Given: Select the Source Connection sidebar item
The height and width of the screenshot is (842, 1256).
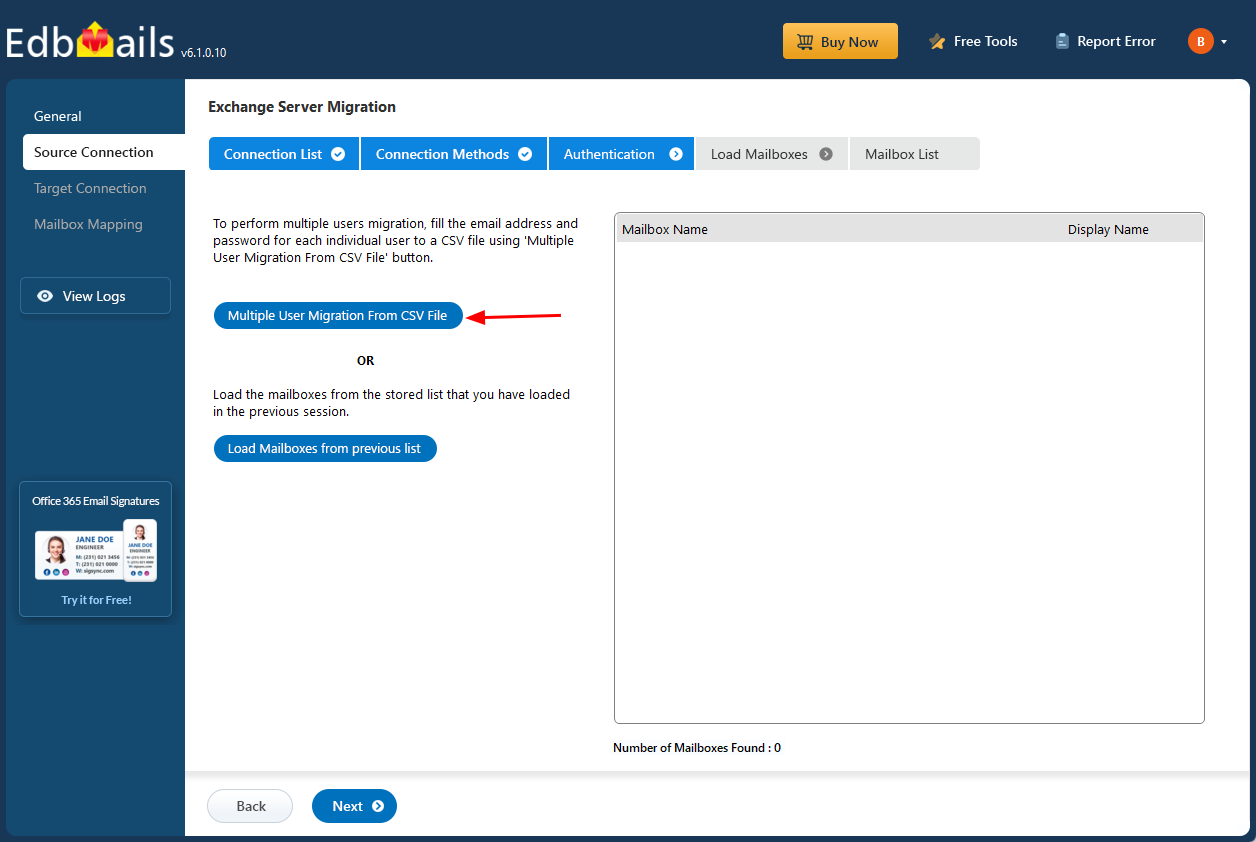Looking at the screenshot, I should 104,152.
